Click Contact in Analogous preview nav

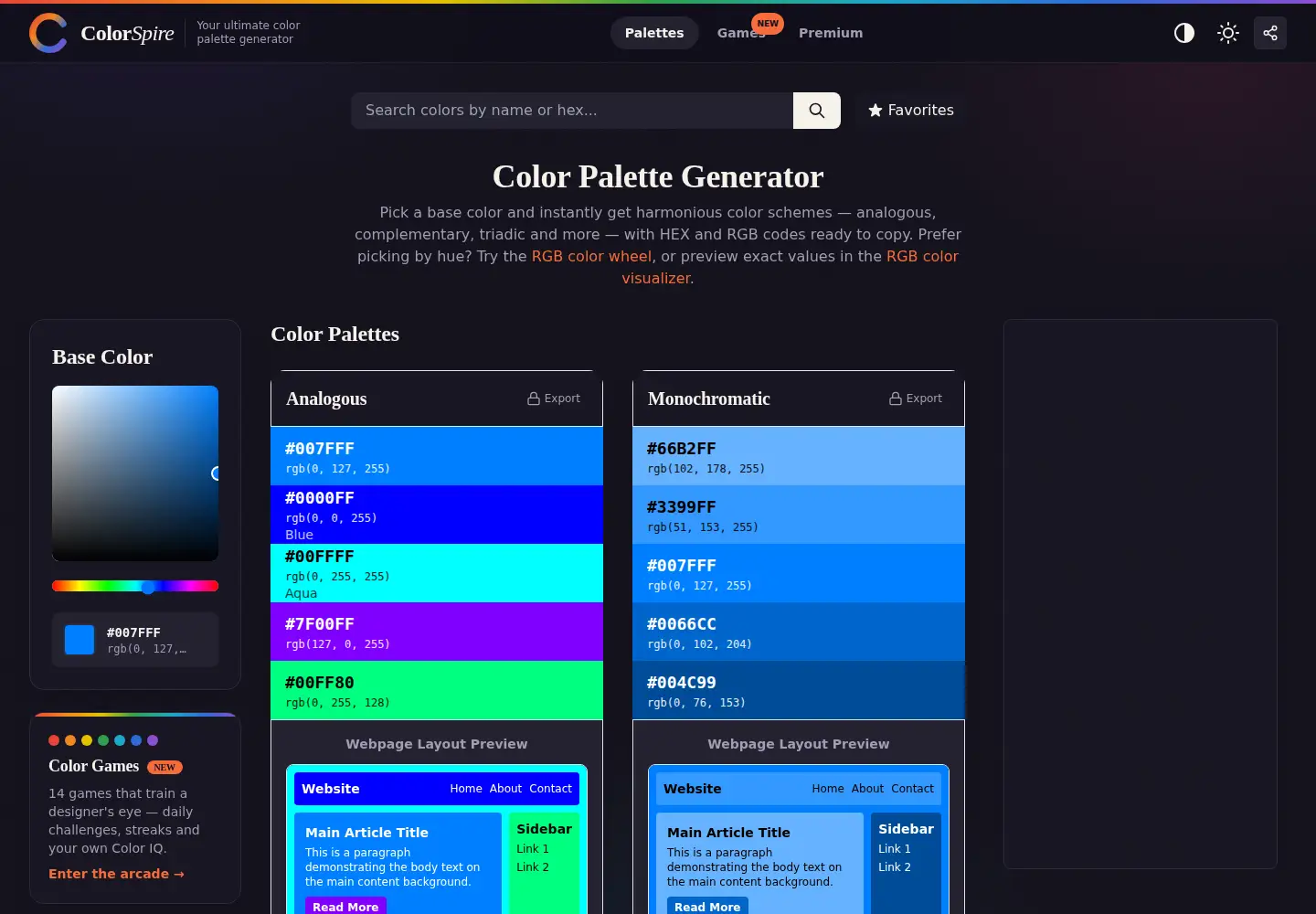(x=551, y=789)
